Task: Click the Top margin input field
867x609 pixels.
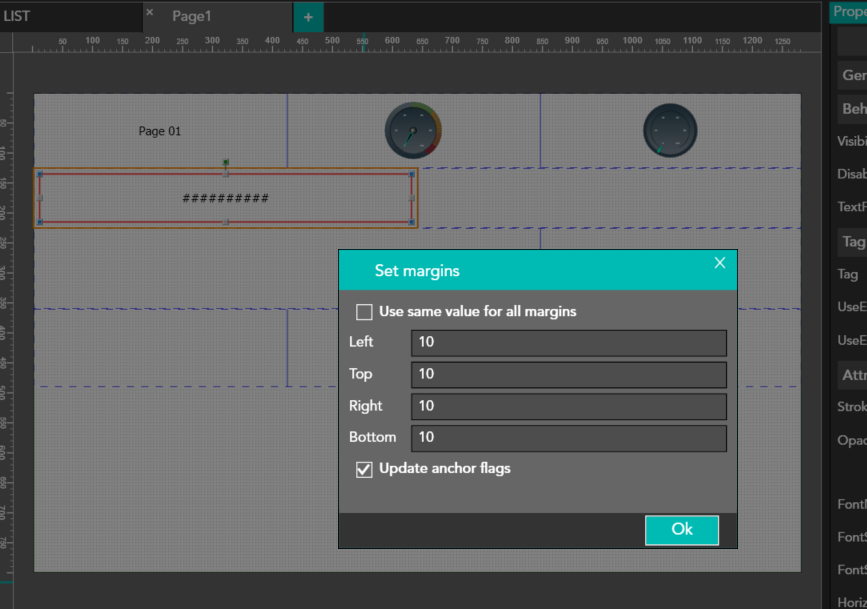Action: point(568,375)
